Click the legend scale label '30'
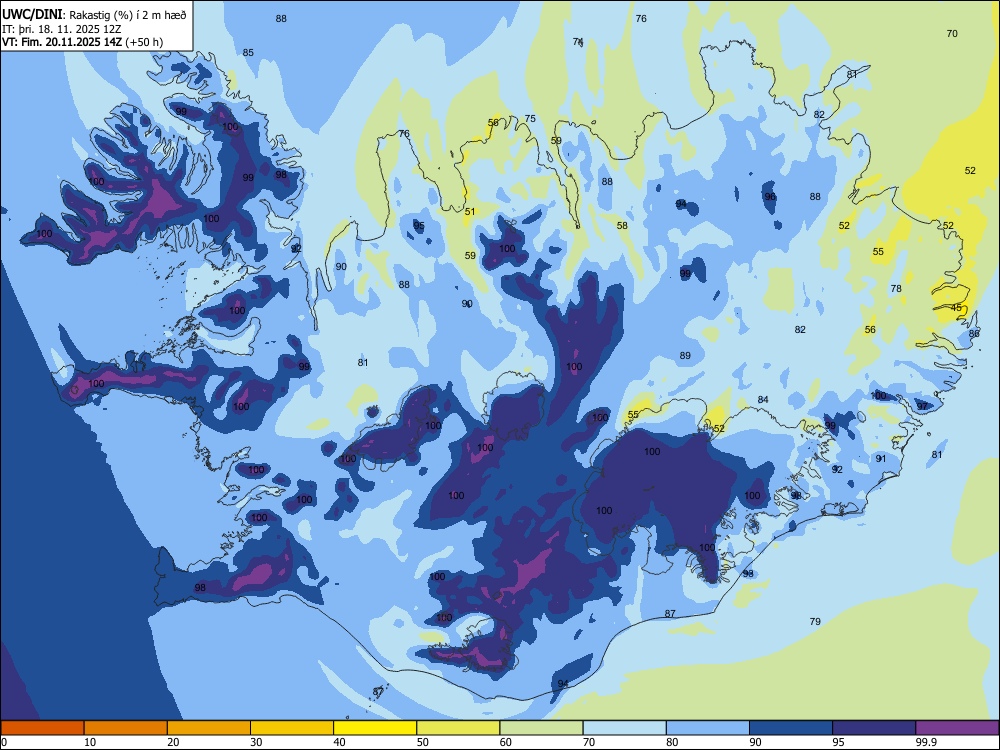The image size is (1000, 750). click(x=256, y=742)
